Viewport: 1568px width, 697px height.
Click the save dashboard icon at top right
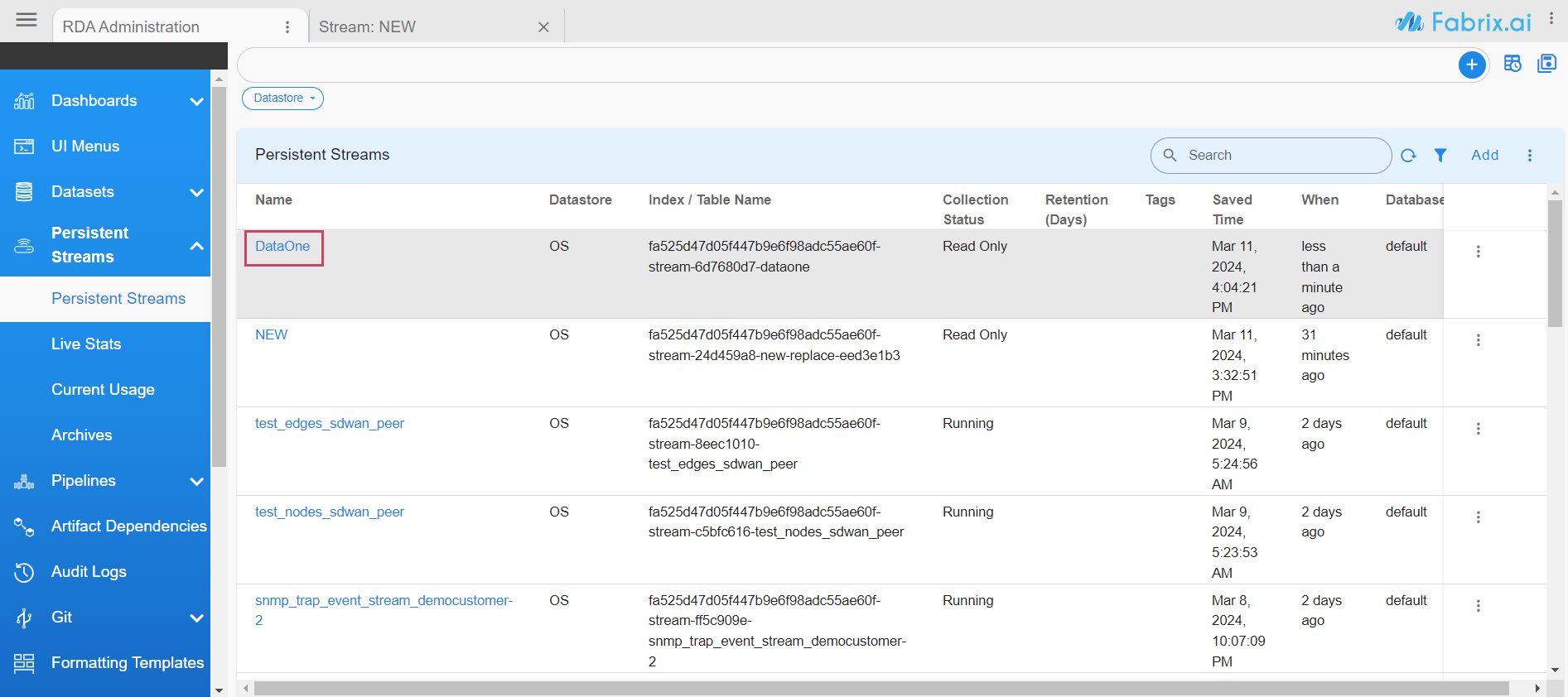point(1546,64)
